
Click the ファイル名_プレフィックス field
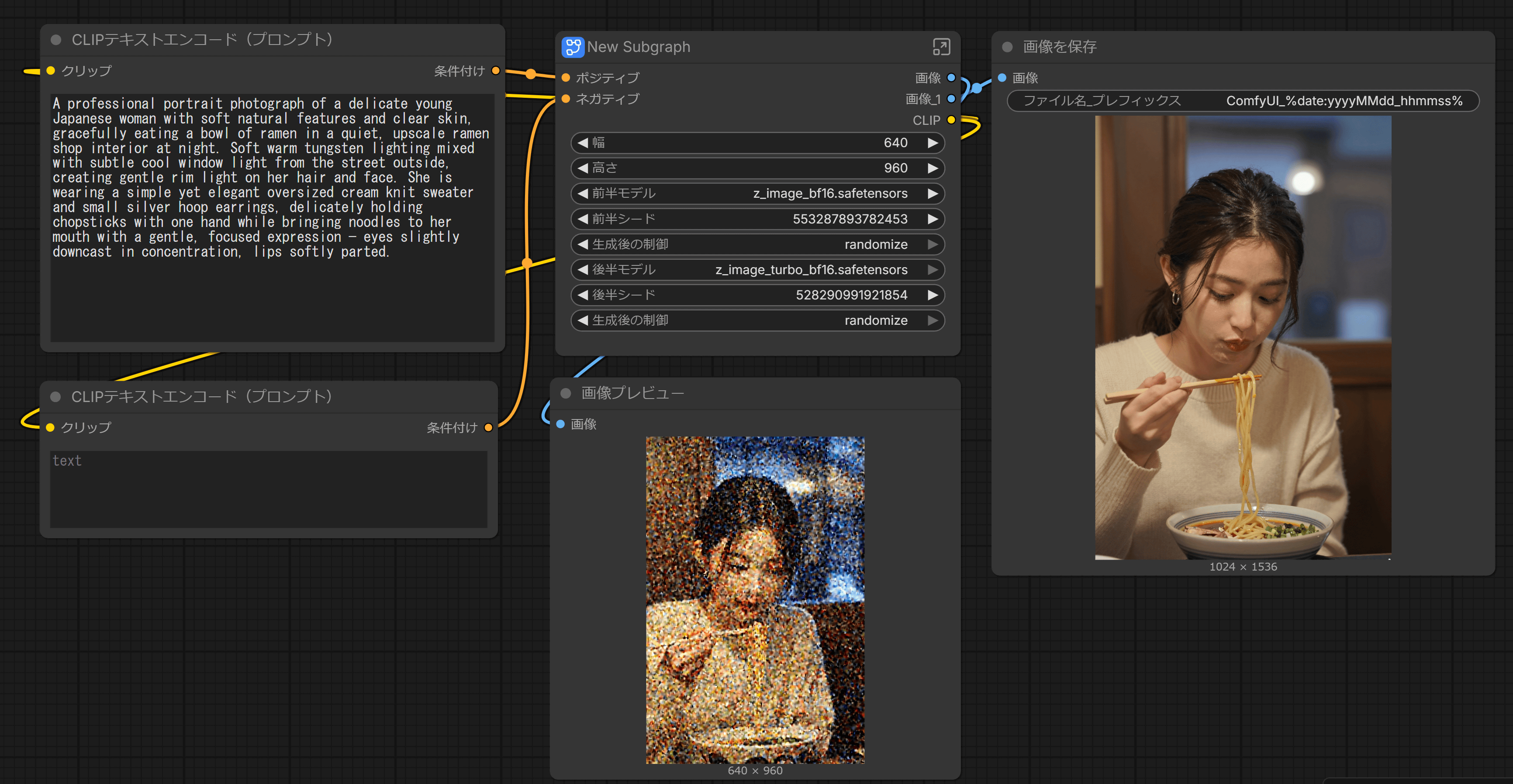tap(1243, 101)
